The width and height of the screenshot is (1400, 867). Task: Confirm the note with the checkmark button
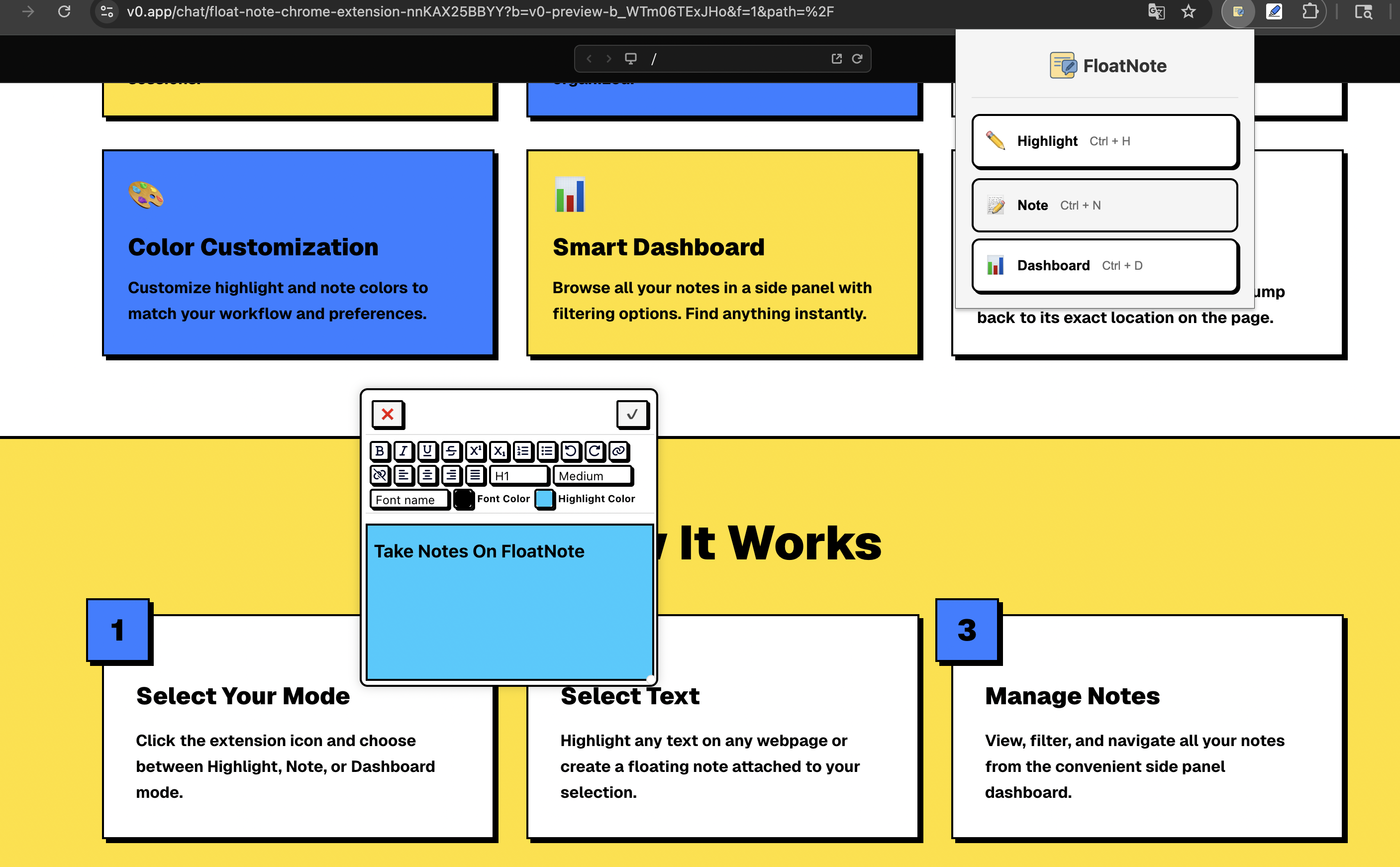click(x=632, y=414)
